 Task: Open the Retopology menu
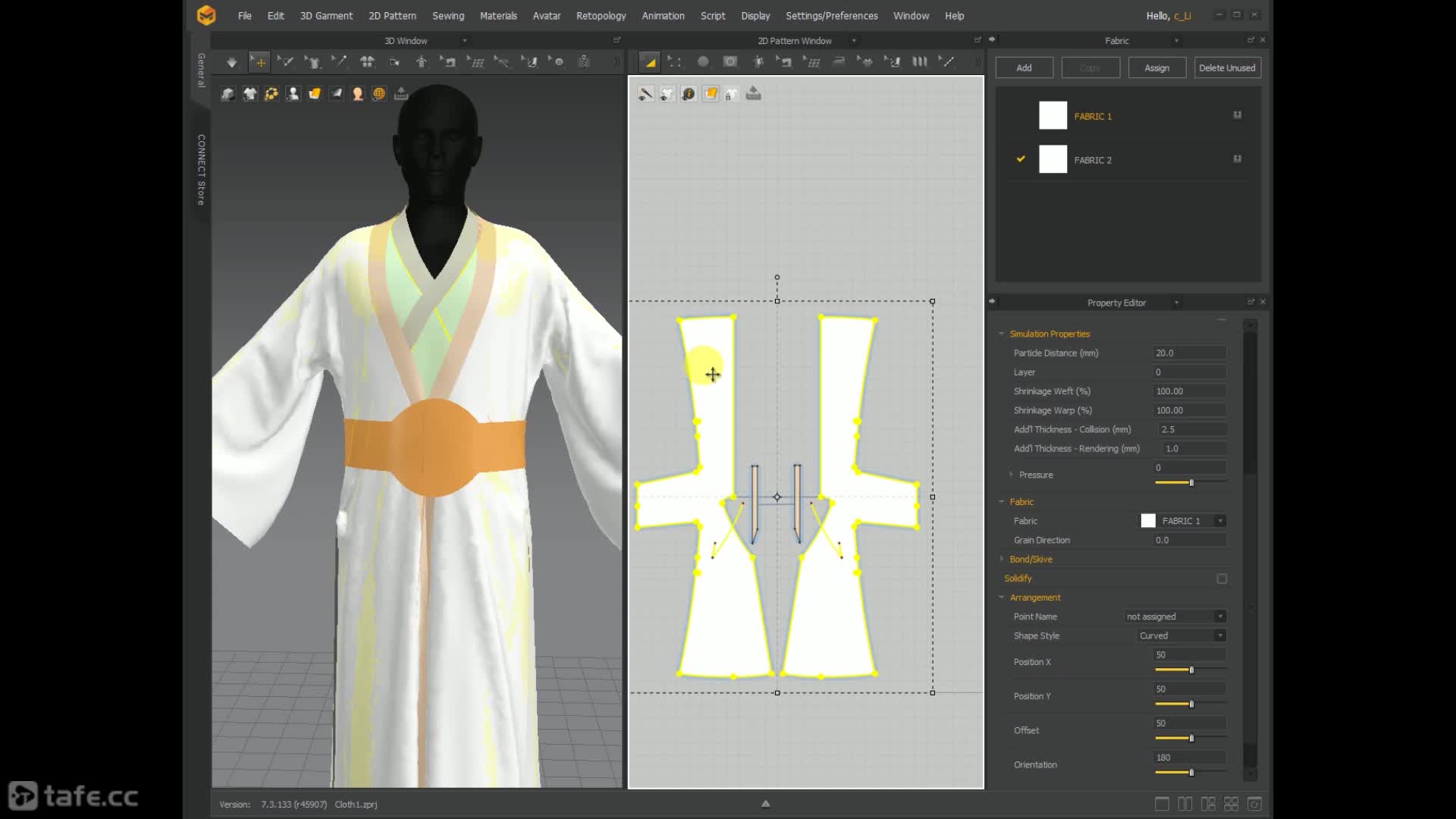click(x=601, y=16)
